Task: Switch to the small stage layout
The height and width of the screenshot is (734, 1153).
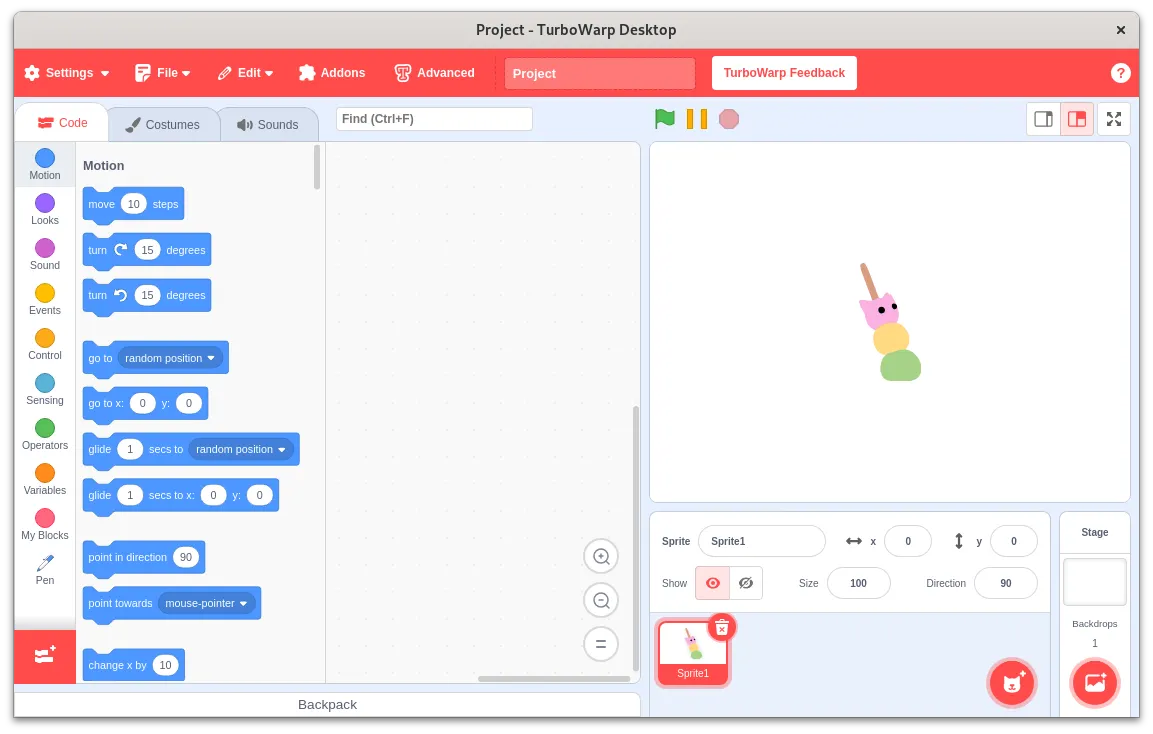Action: point(1043,119)
